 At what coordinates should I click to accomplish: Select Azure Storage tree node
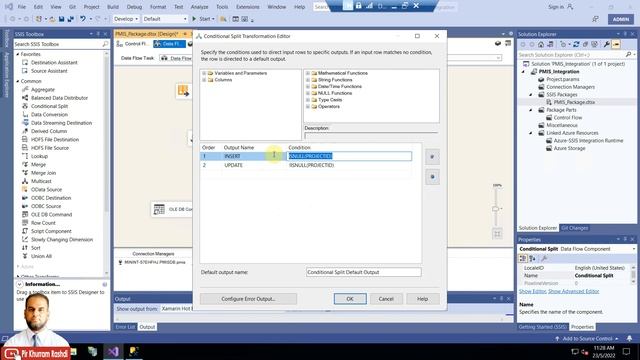pos(569,148)
